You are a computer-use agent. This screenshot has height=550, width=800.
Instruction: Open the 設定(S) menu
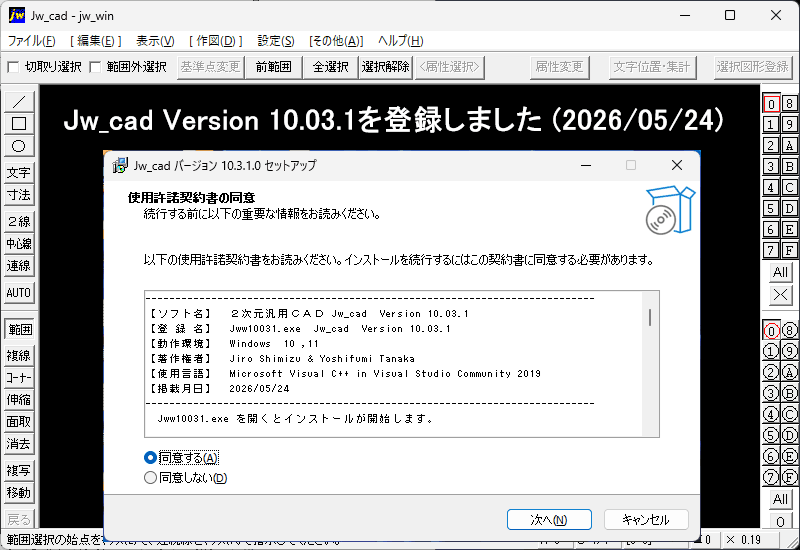276,41
